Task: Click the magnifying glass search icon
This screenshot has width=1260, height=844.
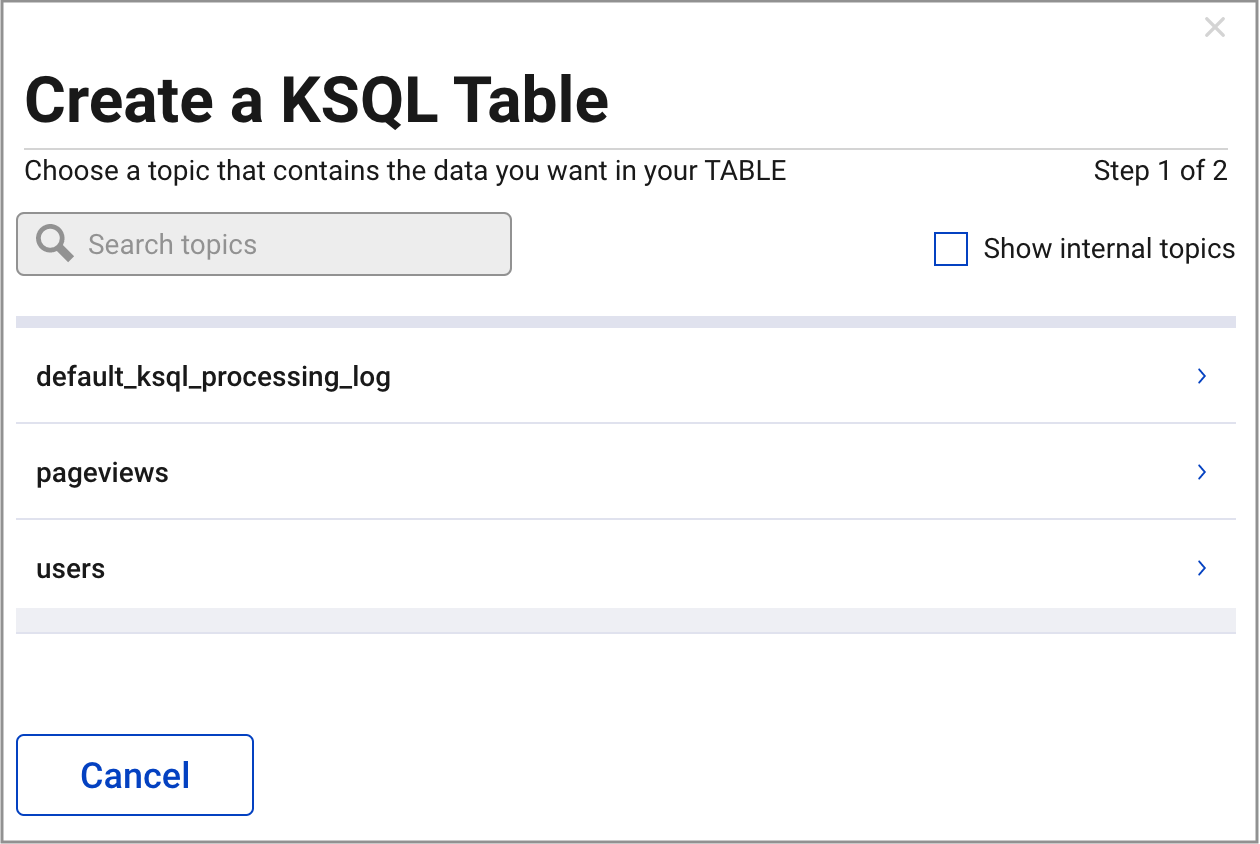Action: 52,243
